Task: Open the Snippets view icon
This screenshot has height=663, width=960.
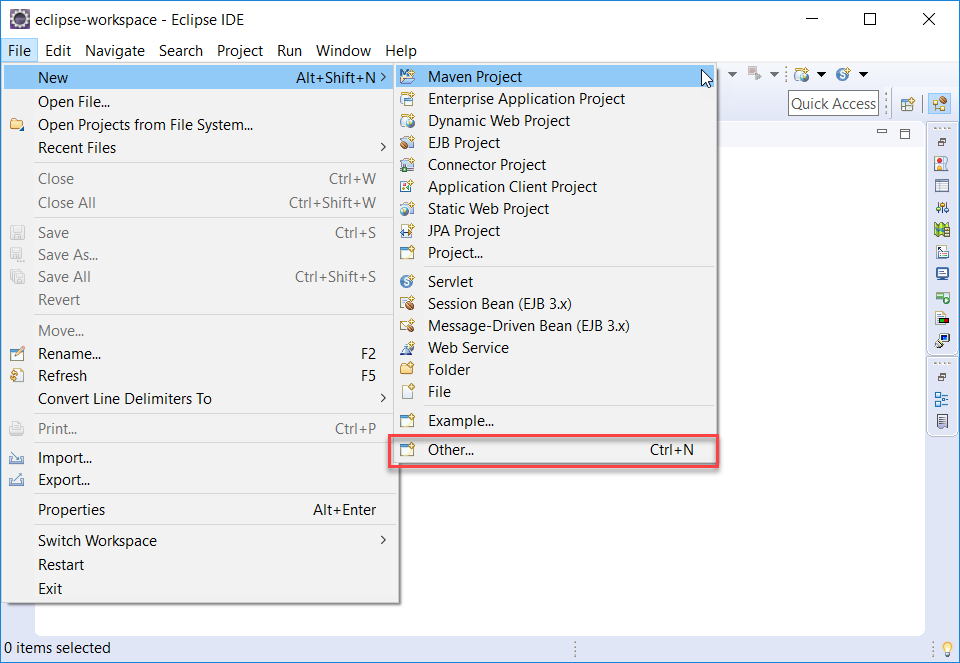Action: pos(942,252)
